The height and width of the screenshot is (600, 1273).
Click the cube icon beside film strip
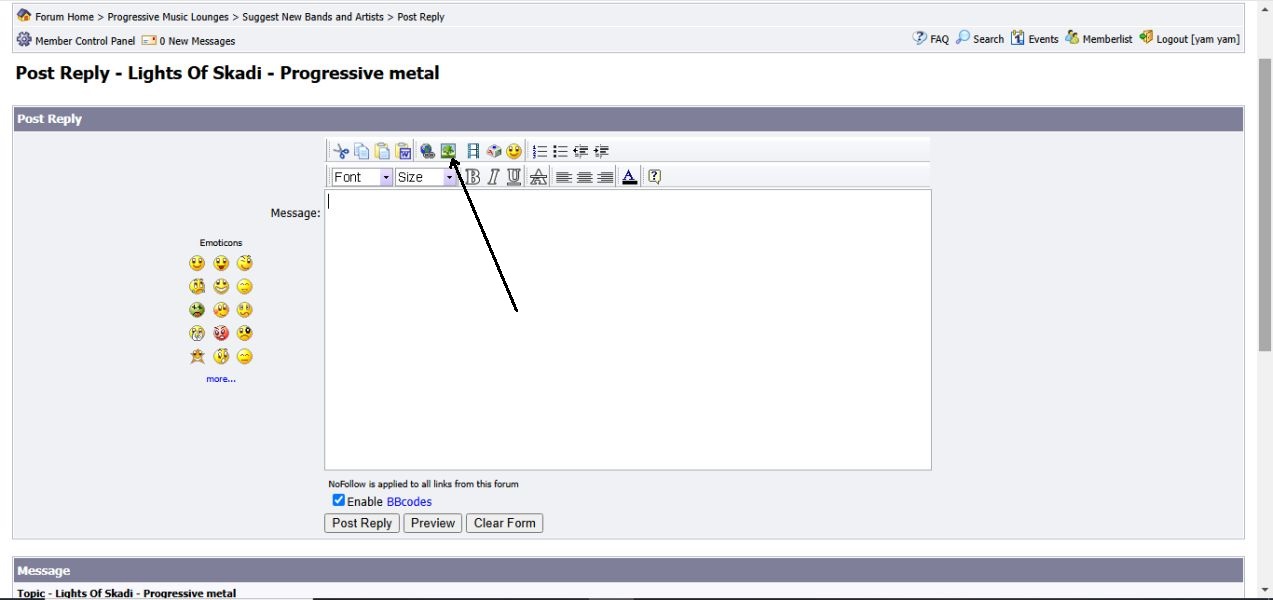tap(494, 151)
